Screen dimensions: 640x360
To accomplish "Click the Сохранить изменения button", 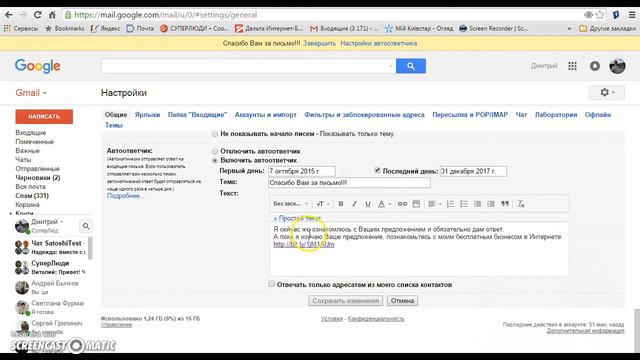I will (346, 301).
